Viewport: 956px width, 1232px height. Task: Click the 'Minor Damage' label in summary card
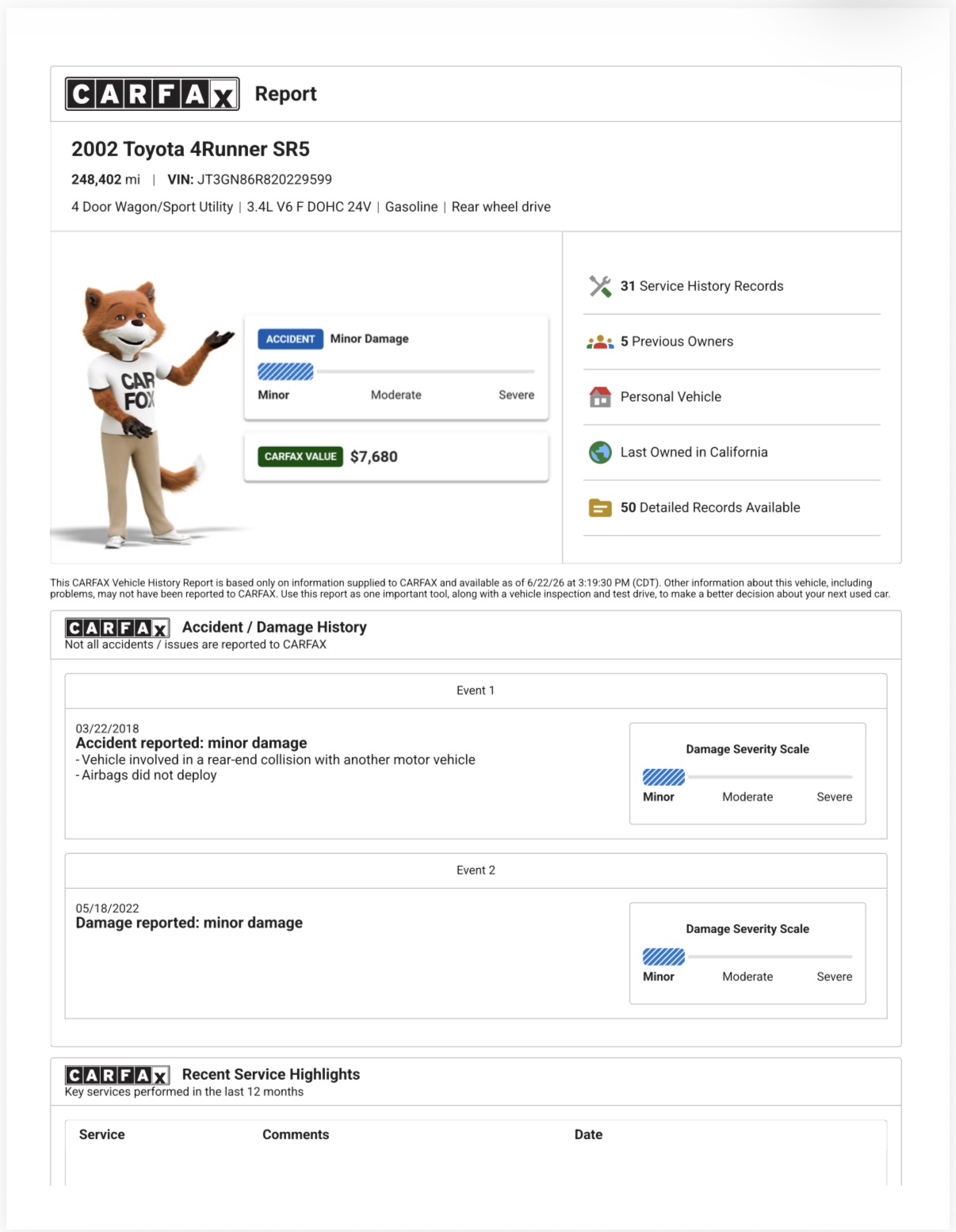pyautogui.click(x=369, y=339)
